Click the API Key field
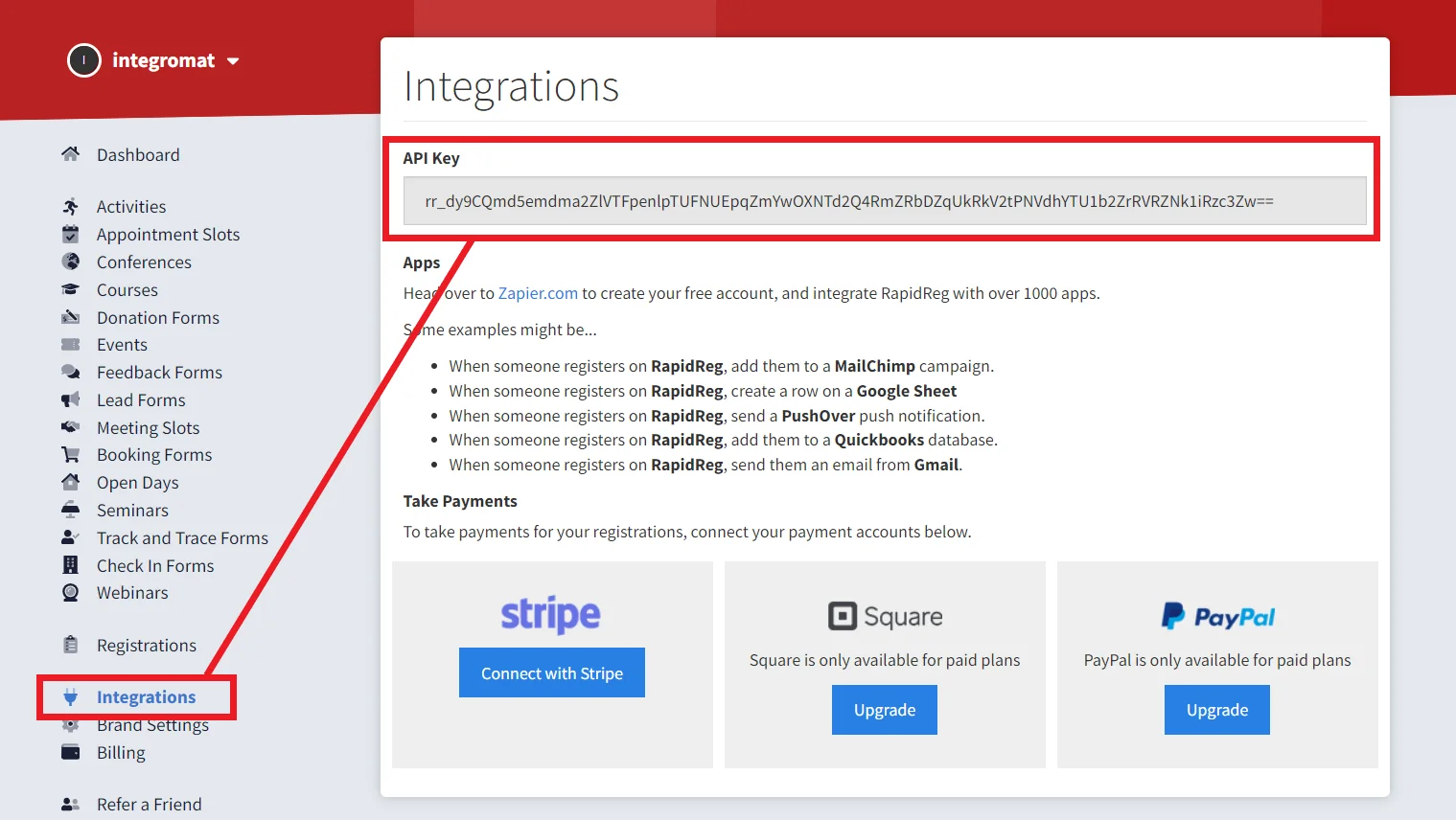 (885, 201)
